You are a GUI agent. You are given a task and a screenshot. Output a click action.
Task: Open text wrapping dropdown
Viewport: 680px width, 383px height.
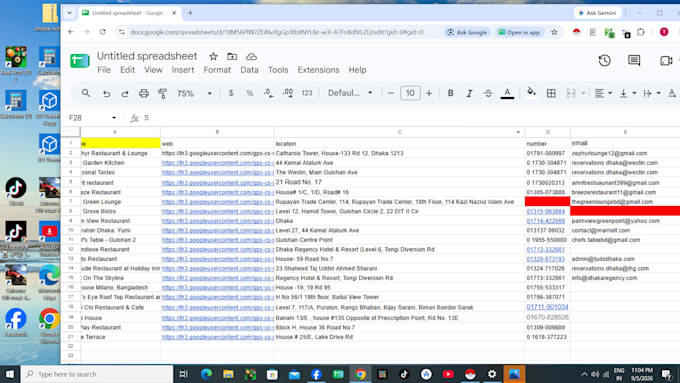[651, 93]
